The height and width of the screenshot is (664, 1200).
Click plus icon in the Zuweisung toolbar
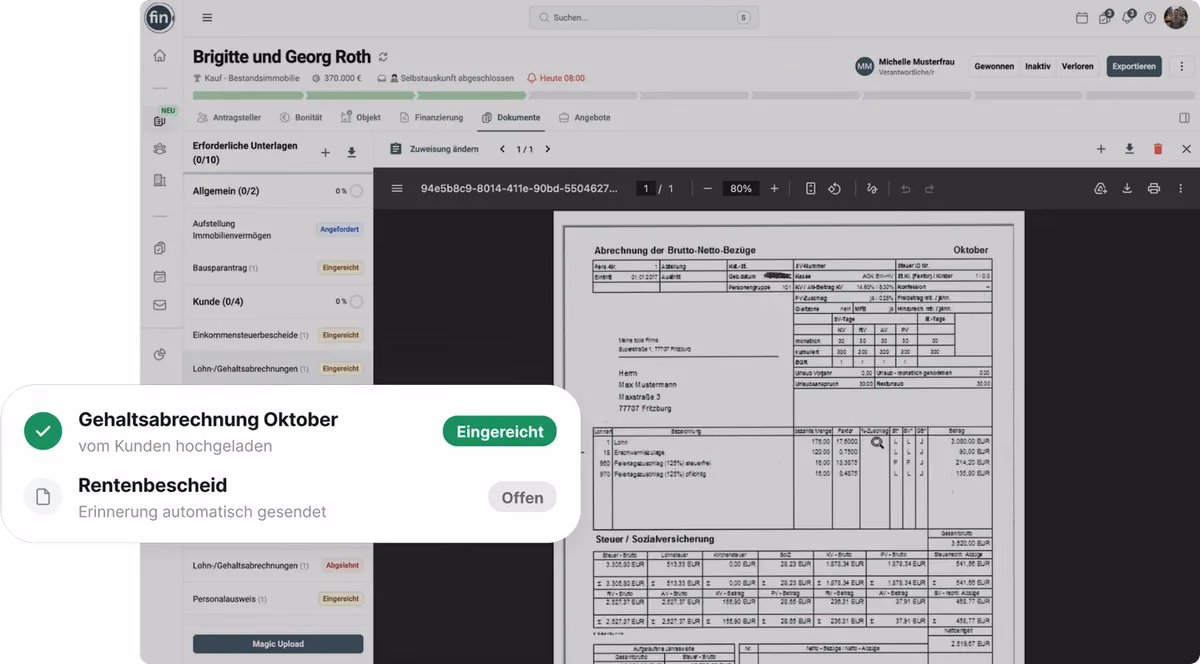pos(1101,149)
